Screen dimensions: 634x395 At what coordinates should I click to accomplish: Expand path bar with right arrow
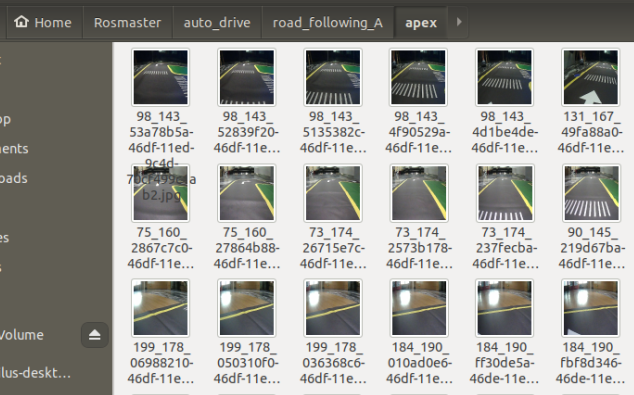tap(459, 22)
